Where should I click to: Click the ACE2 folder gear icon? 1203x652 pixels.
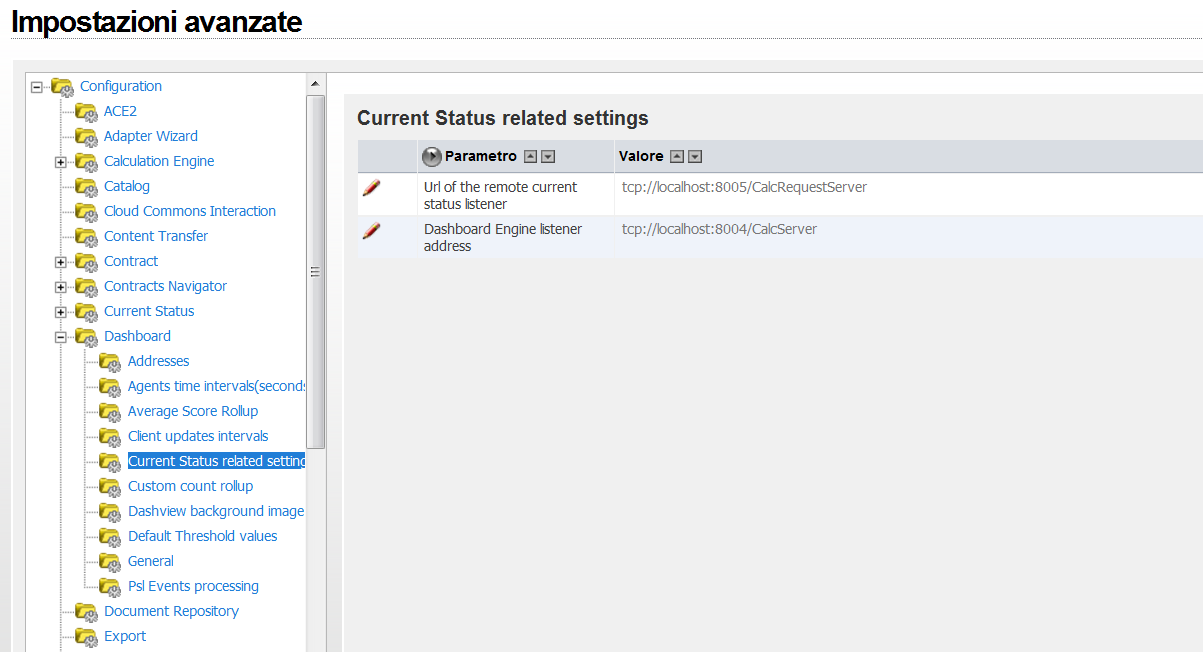click(86, 111)
